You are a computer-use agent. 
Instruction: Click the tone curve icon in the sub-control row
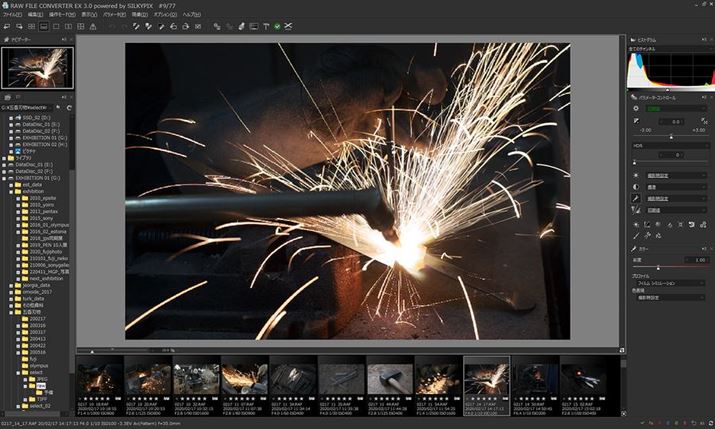click(647, 225)
